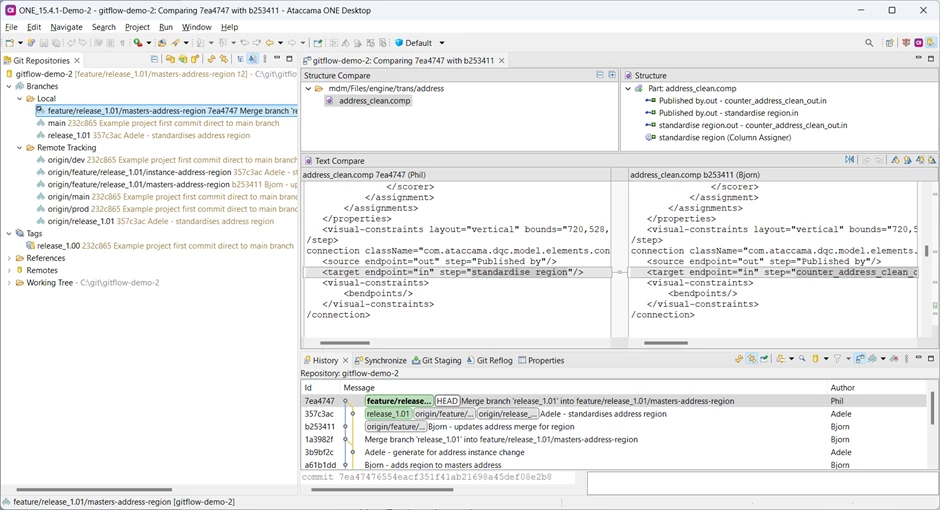This screenshot has height=510, width=940.
Task: Select address_clean.comp in Structure Compare
Action: [x=368, y=101]
